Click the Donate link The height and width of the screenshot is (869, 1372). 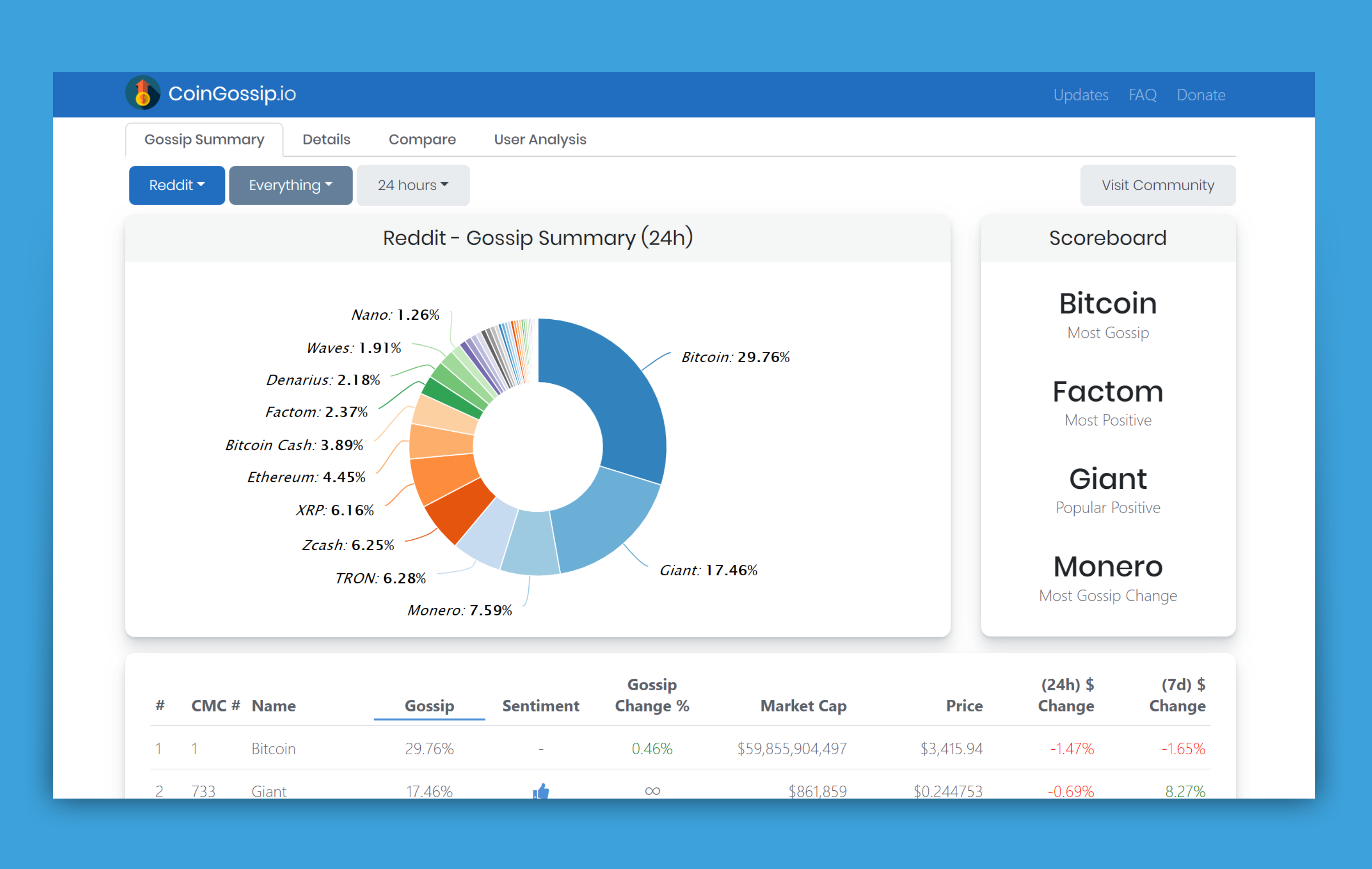(x=1201, y=95)
